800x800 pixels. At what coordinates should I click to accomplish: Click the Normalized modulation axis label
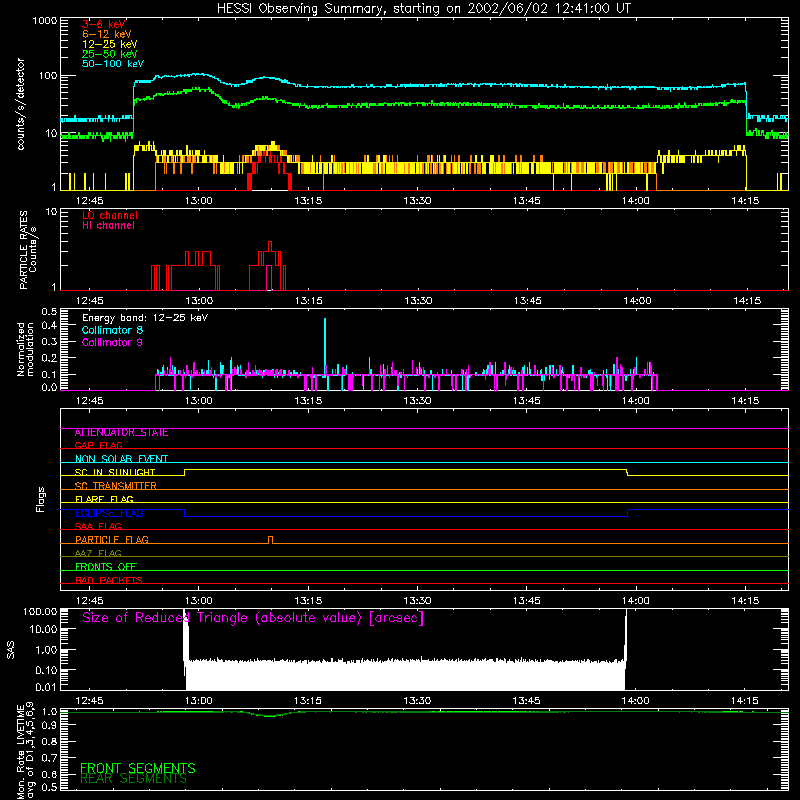tap(25, 349)
